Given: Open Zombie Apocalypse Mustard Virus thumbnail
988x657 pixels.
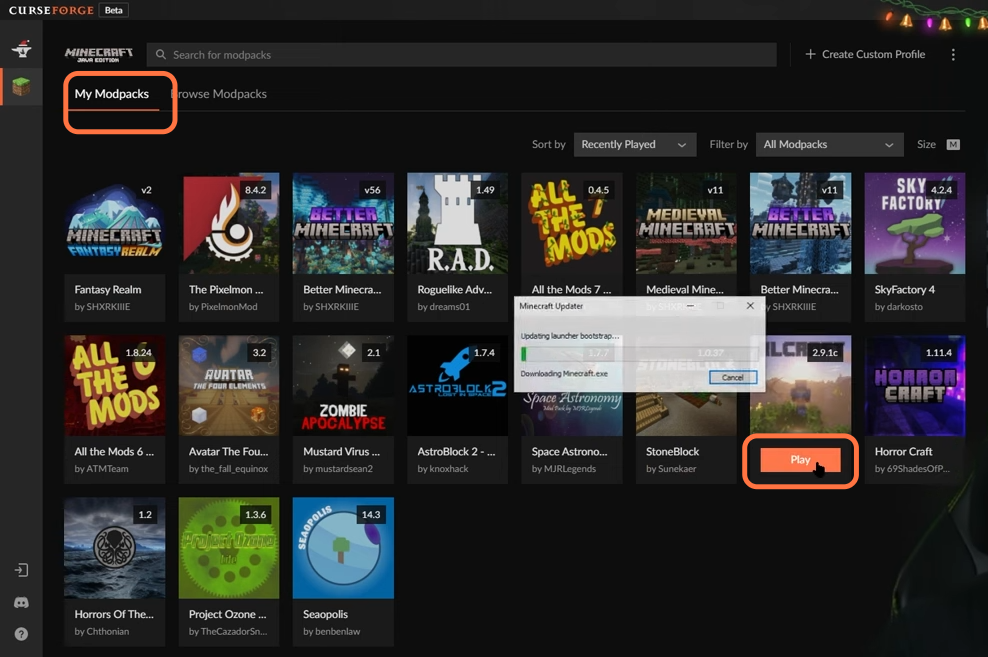Looking at the screenshot, I should [343, 386].
